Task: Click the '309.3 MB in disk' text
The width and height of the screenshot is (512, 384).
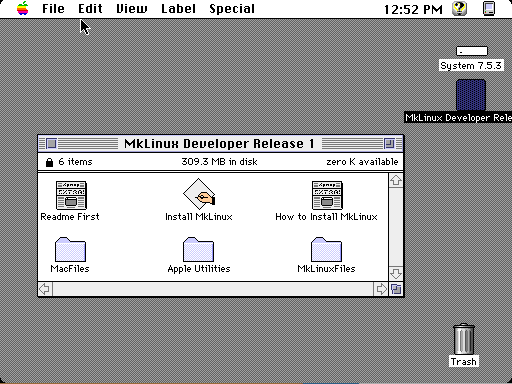Action: (x=219, y=162)
